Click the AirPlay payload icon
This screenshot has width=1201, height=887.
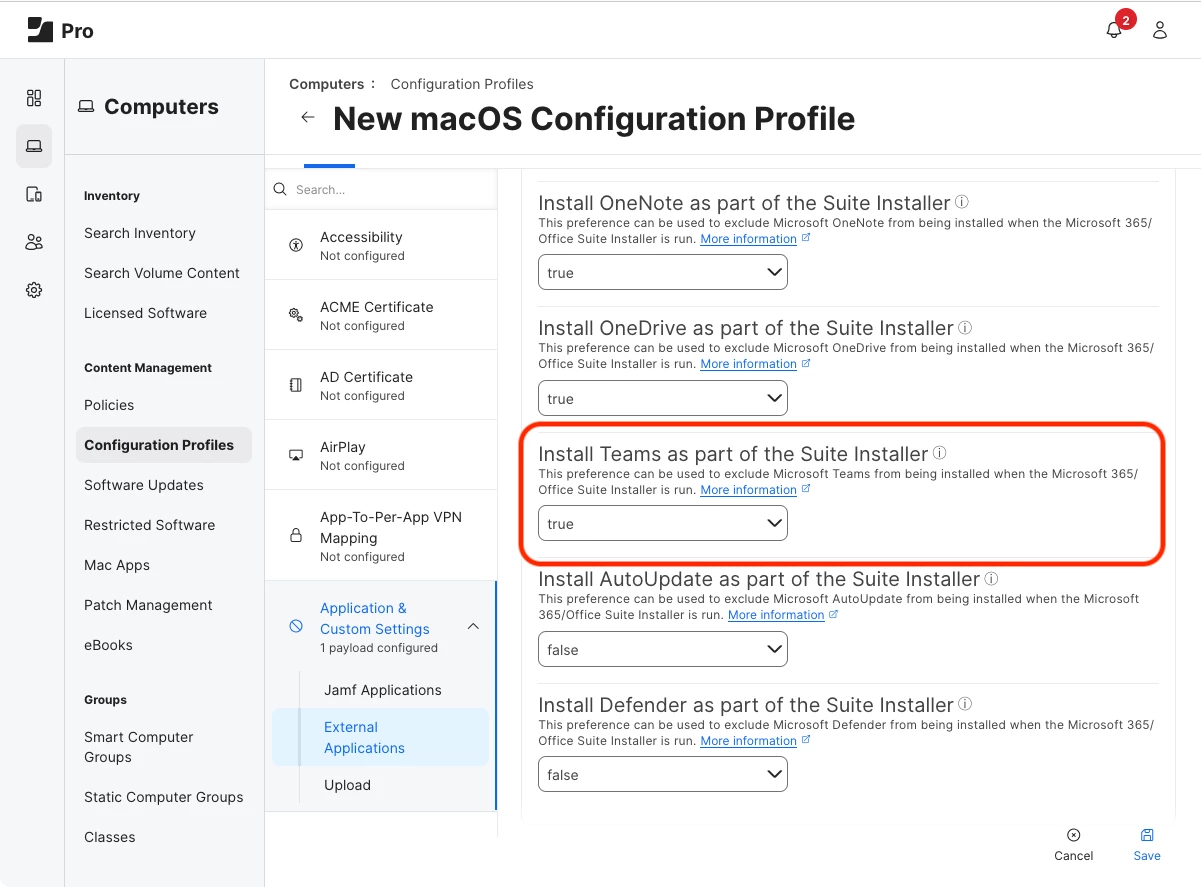[296, 455]
